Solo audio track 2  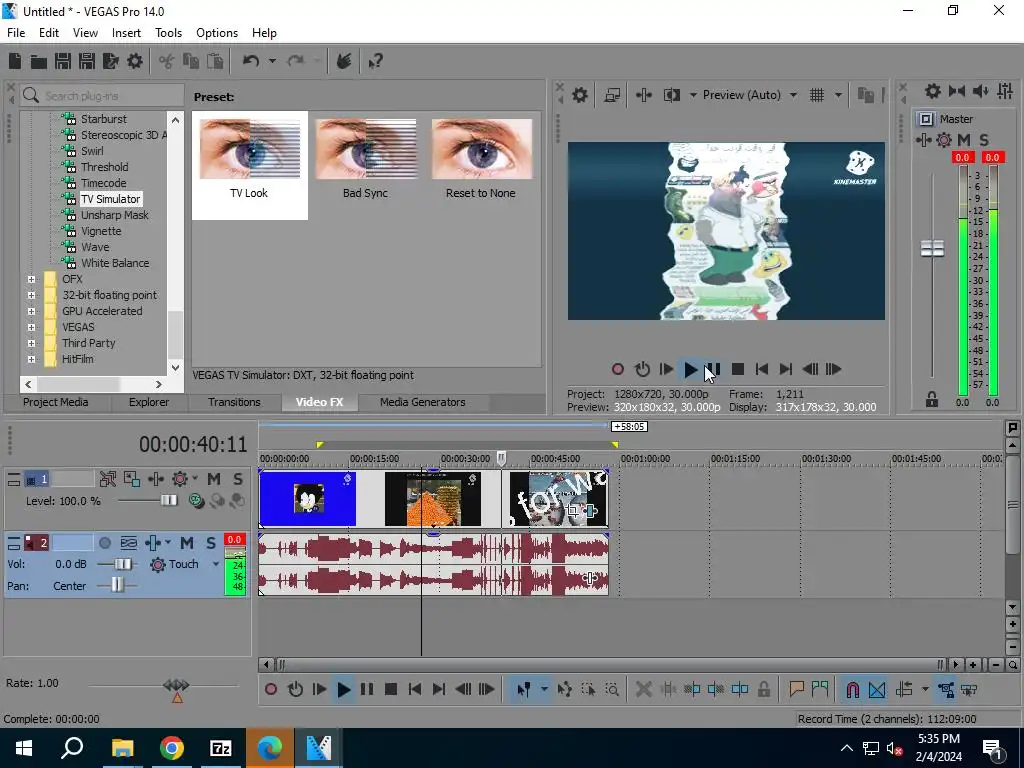pos(210,543)
